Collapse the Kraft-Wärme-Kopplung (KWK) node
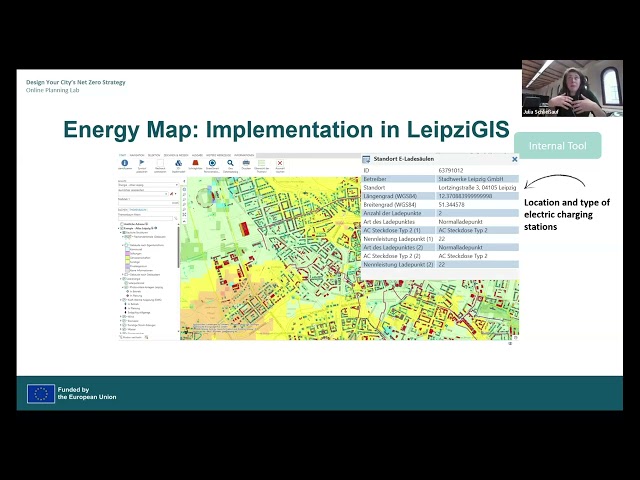This screenshot has width=640, height=480. 120,300
